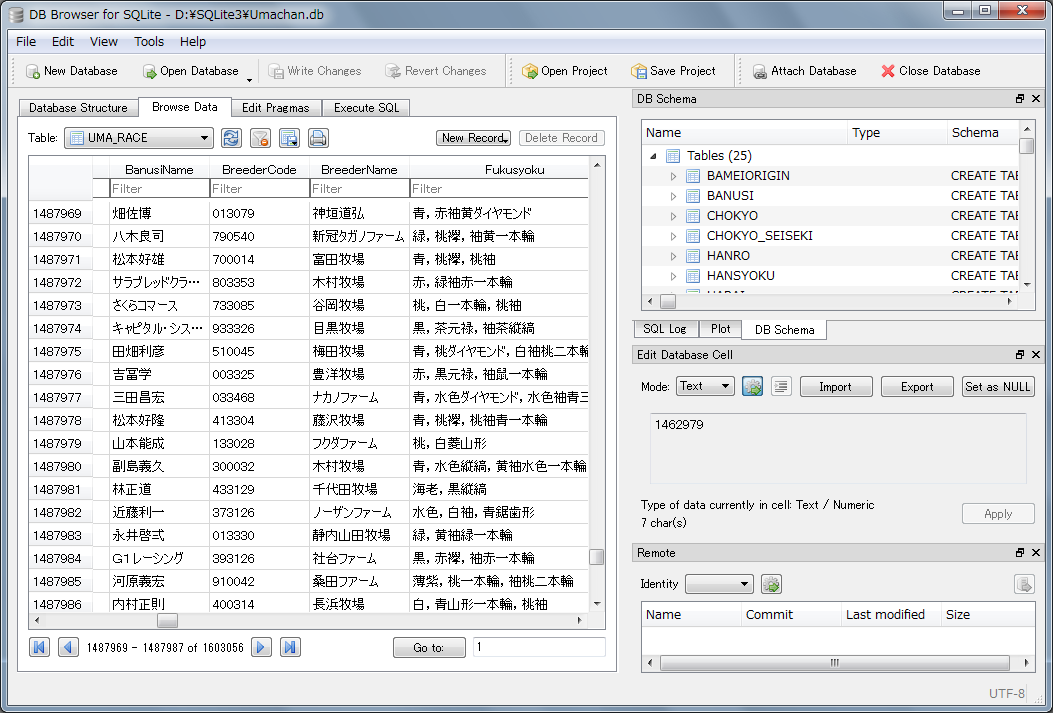Collapse the Tables (25) tree node

pyautogui.click(x=653, y=156)
